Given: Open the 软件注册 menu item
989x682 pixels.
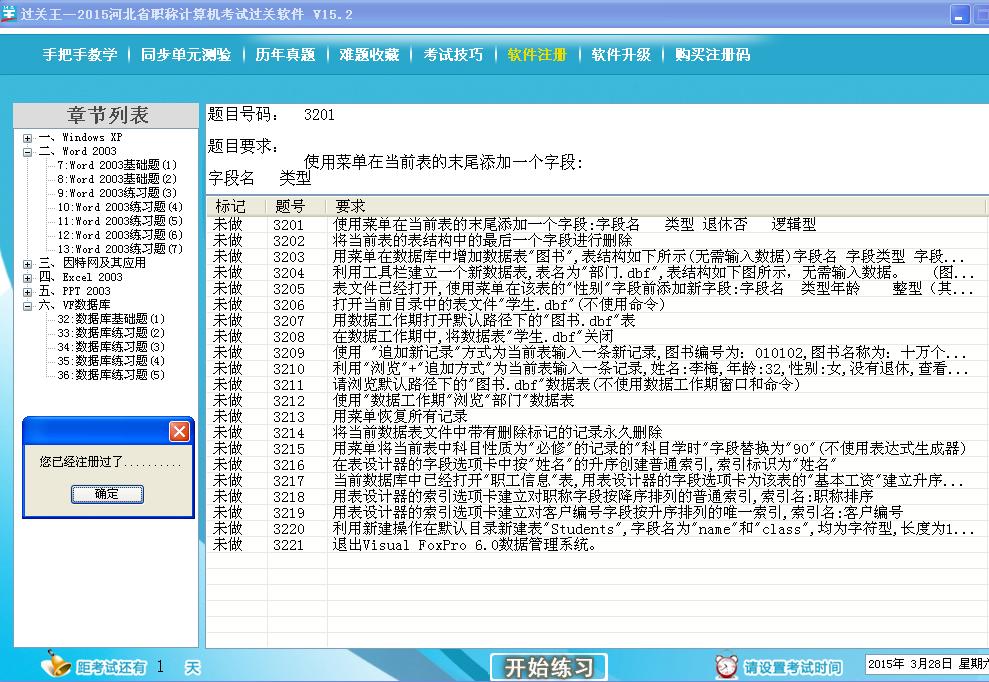Looking at the screenshot, I should [x=537, y=55].
